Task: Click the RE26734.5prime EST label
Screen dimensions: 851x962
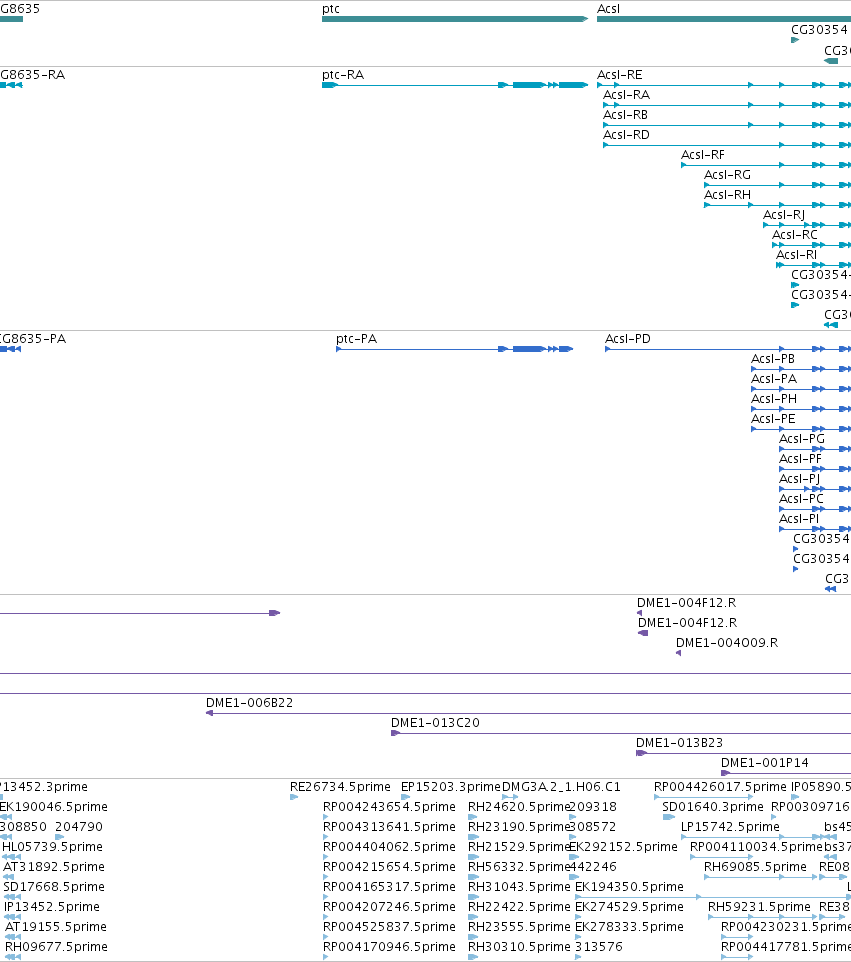Action: tap(341, 787)
